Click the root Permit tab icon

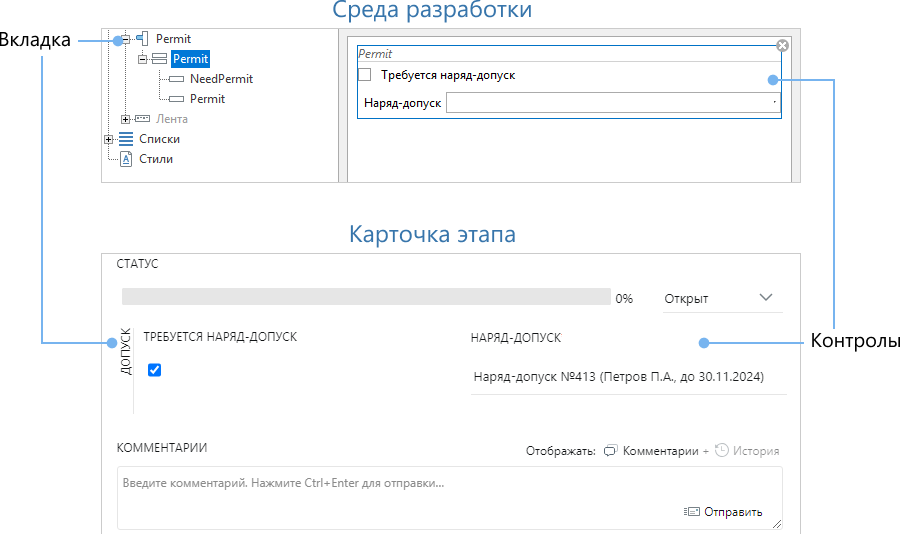[141, 39]
